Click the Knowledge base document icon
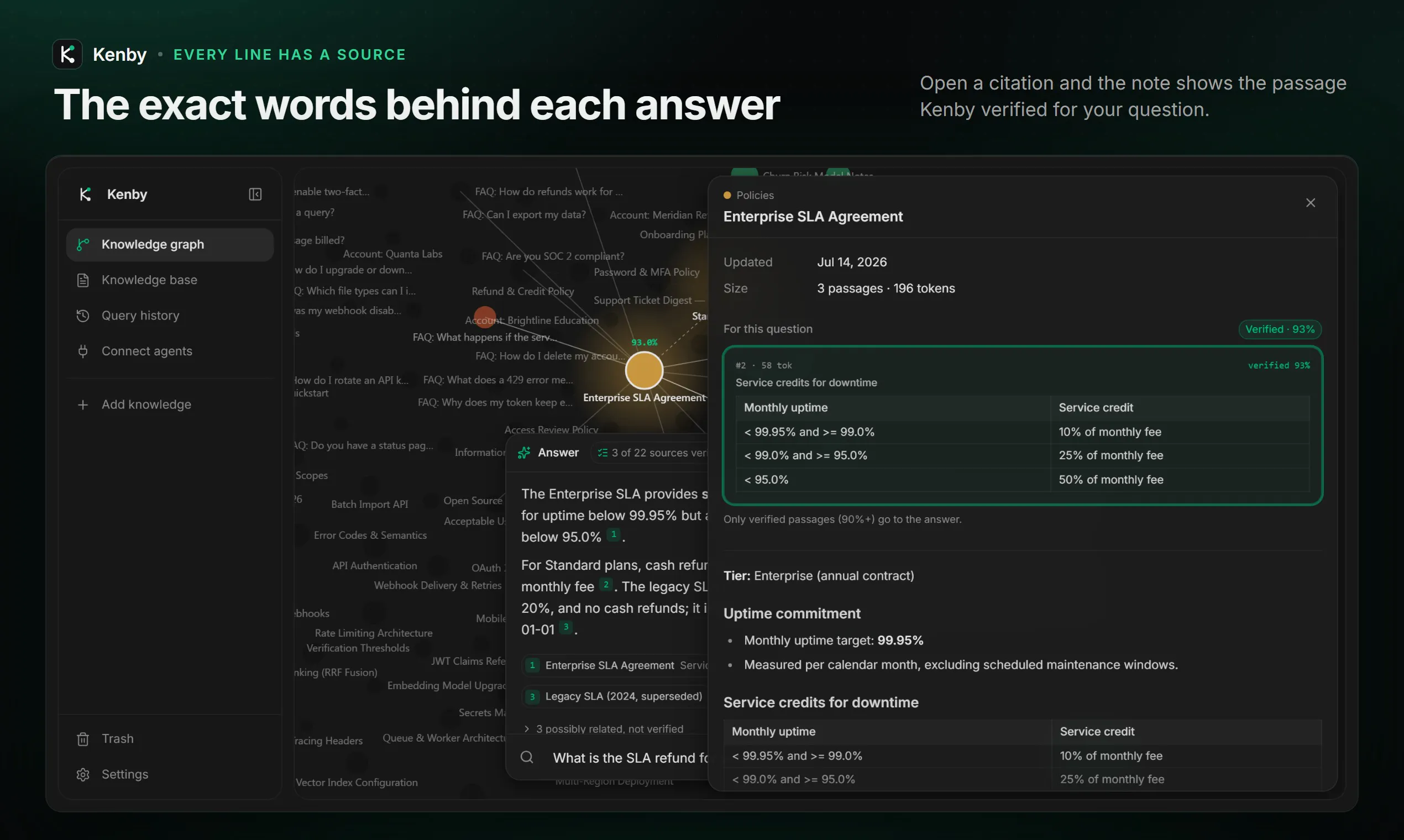This screenshot has width=1404, height=840. click(x=83, y=280)
